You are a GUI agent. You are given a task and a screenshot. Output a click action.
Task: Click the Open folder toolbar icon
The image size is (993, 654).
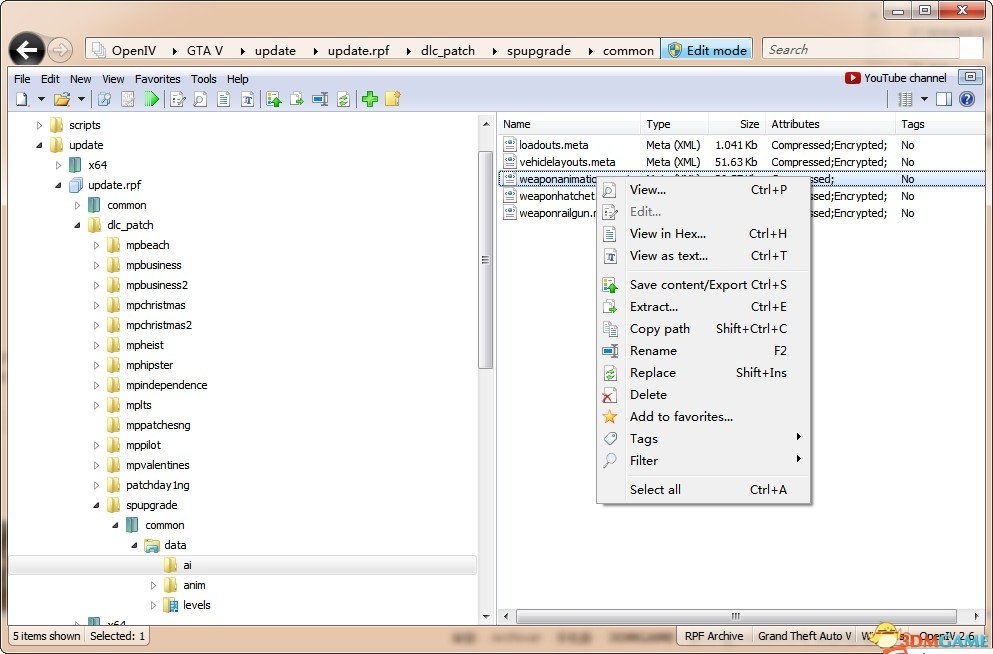click(62, 99)
